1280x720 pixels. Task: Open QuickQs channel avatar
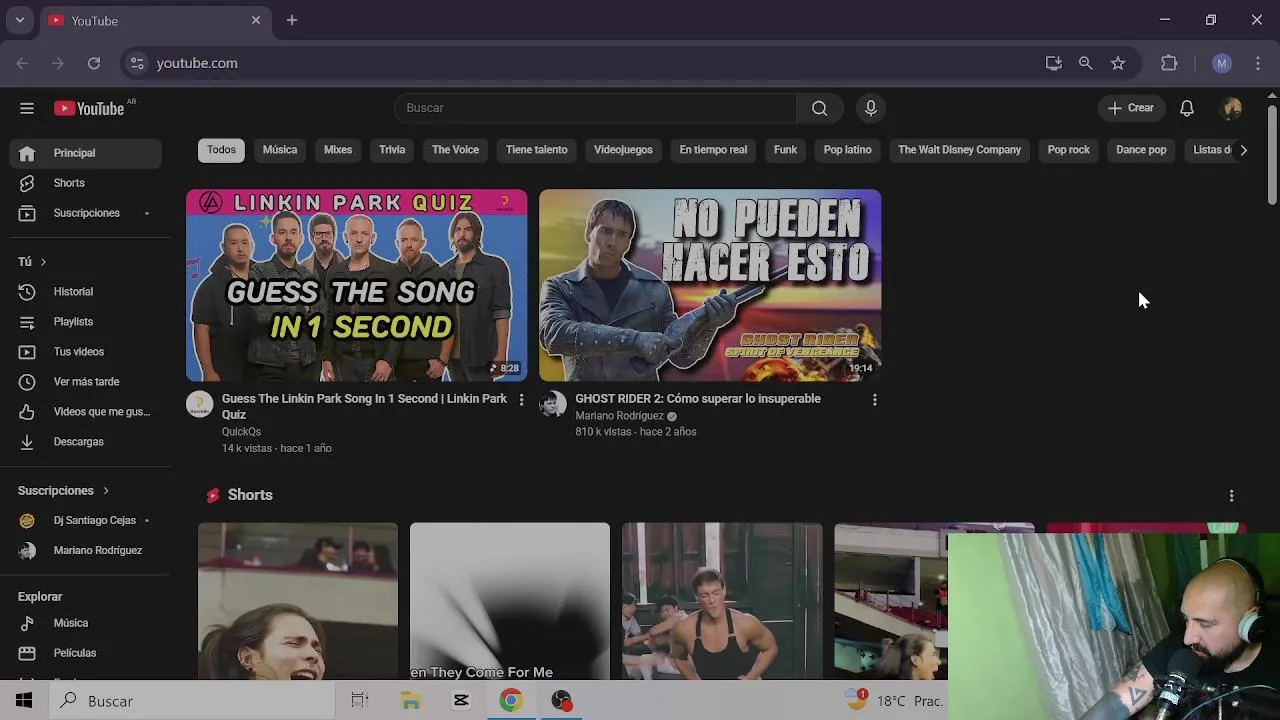click(200, 404)
